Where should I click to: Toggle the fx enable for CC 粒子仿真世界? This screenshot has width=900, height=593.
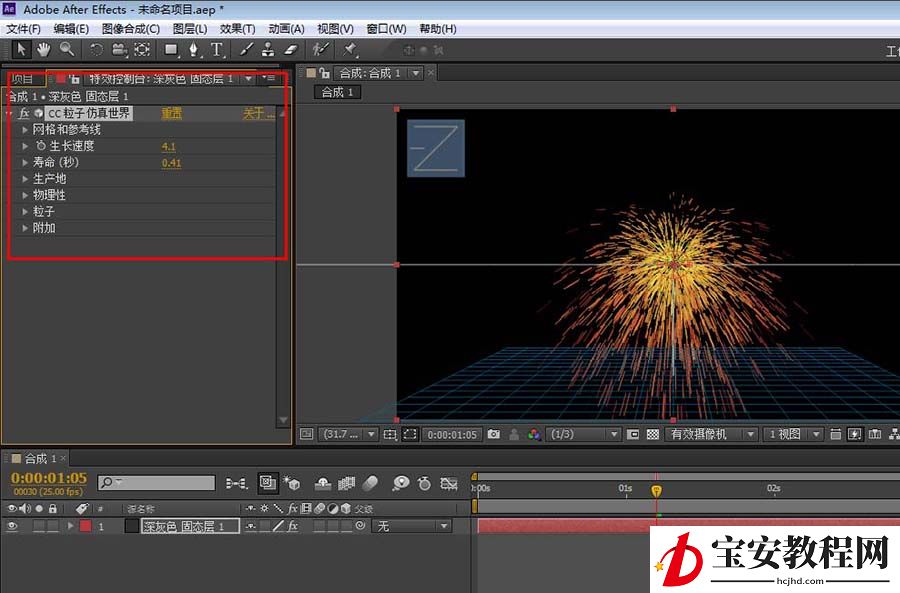(24, 114)
